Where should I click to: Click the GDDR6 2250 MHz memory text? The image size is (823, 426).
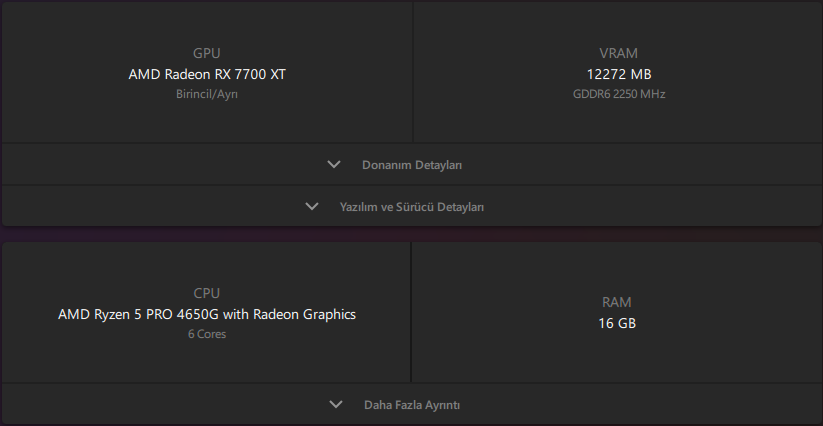(x=618, y=94)
